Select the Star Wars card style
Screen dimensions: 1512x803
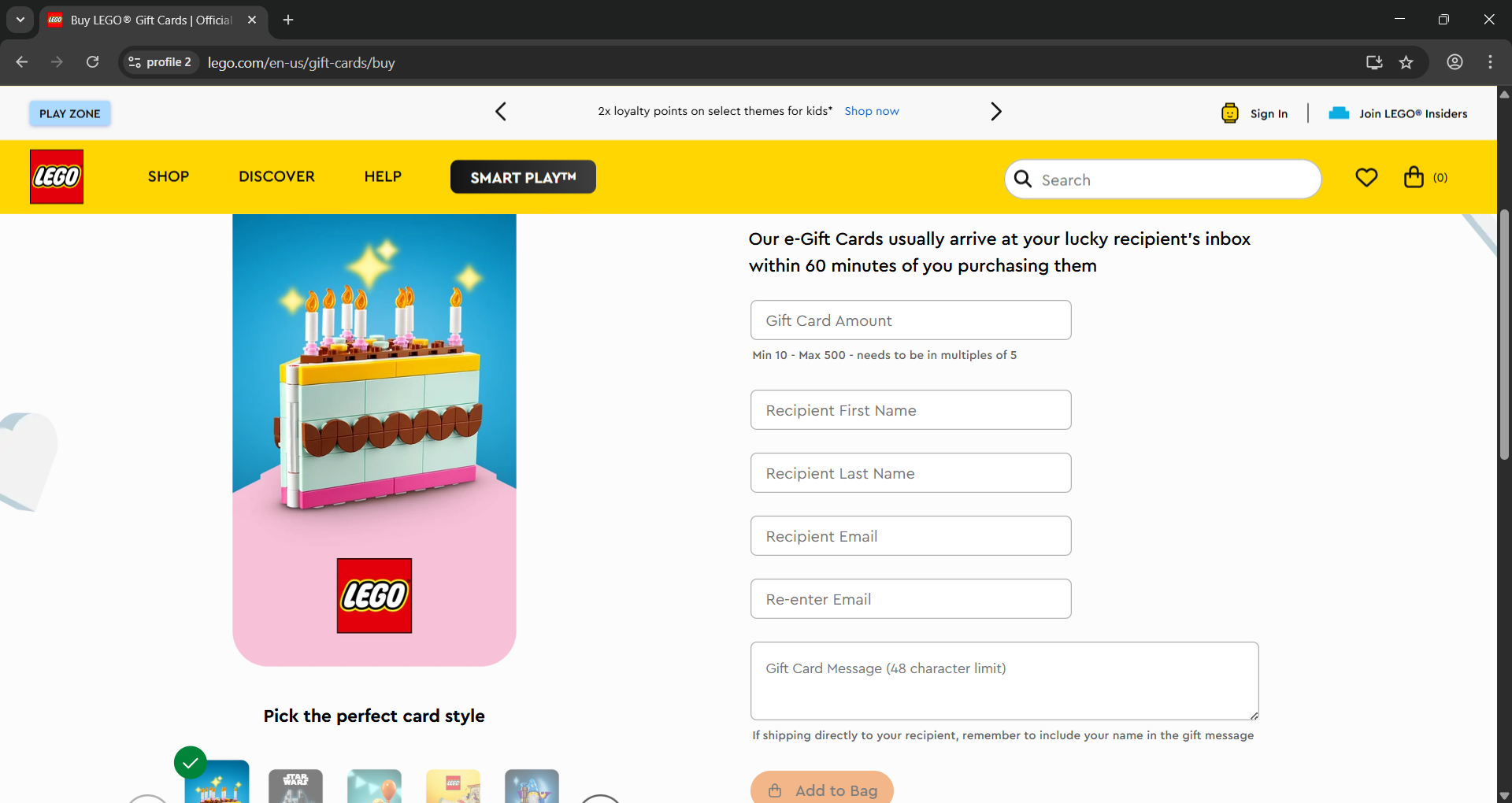coord(295,786)
